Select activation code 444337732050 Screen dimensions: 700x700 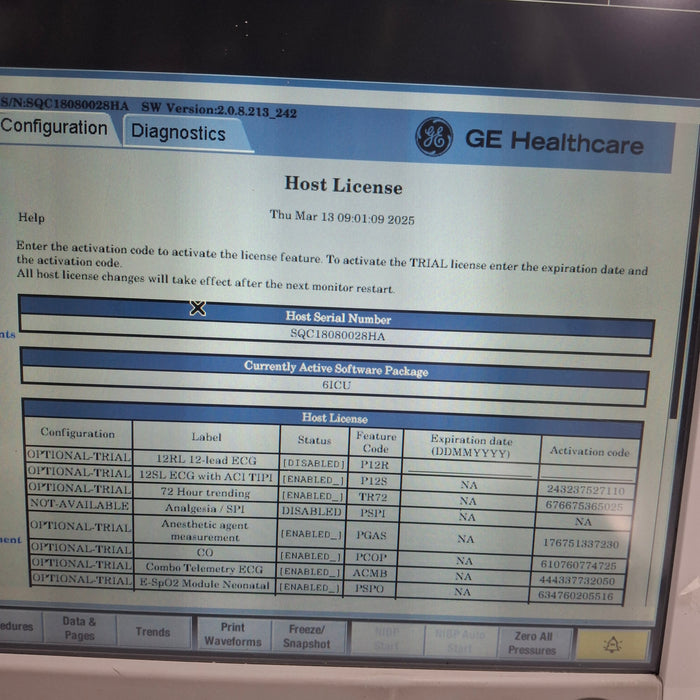click(x=577, y=580)
